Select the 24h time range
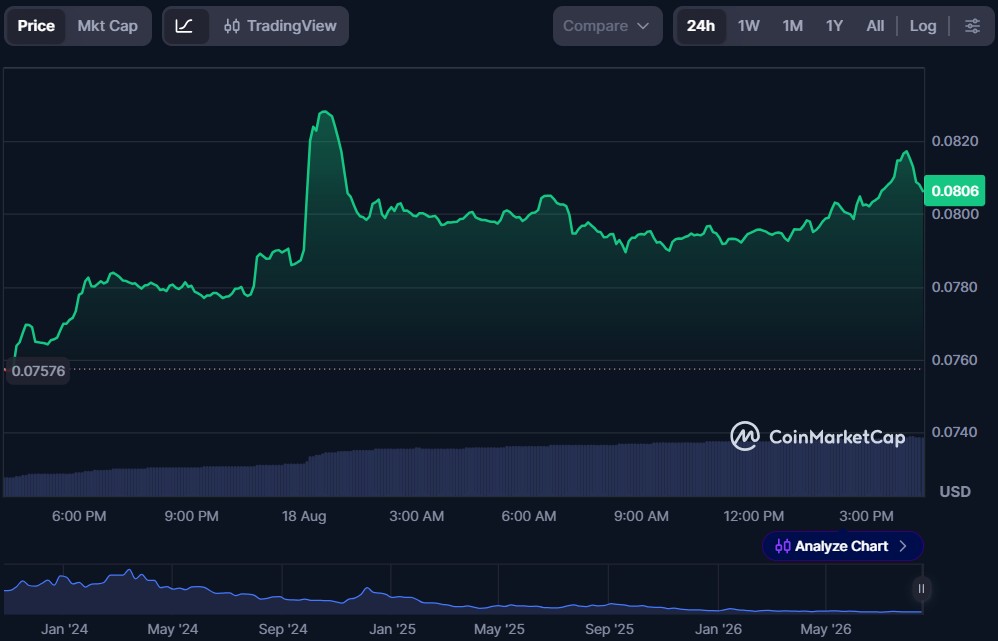This screenshot has height=641, width=998. [701, 26]
